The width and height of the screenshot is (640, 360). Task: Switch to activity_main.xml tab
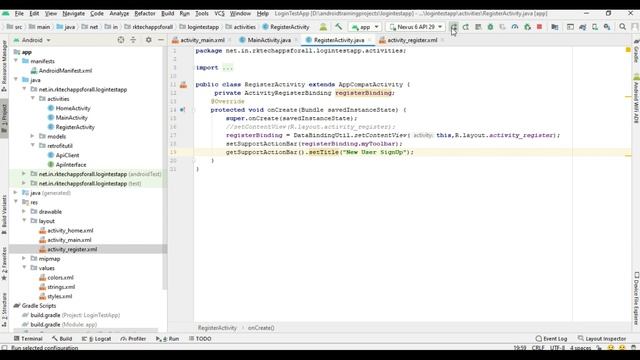(202, 40)
